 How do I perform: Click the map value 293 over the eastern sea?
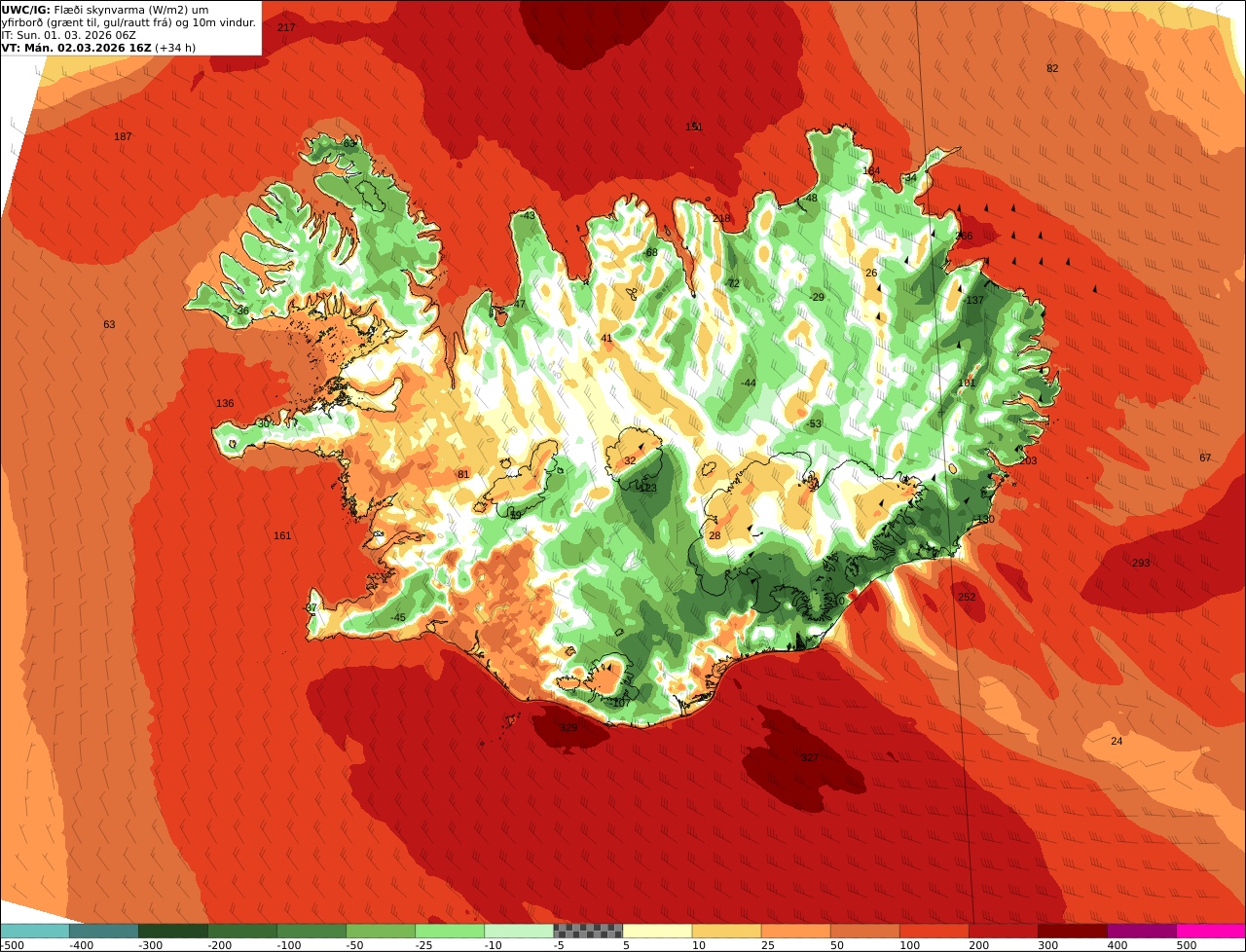click(1141, 563)
